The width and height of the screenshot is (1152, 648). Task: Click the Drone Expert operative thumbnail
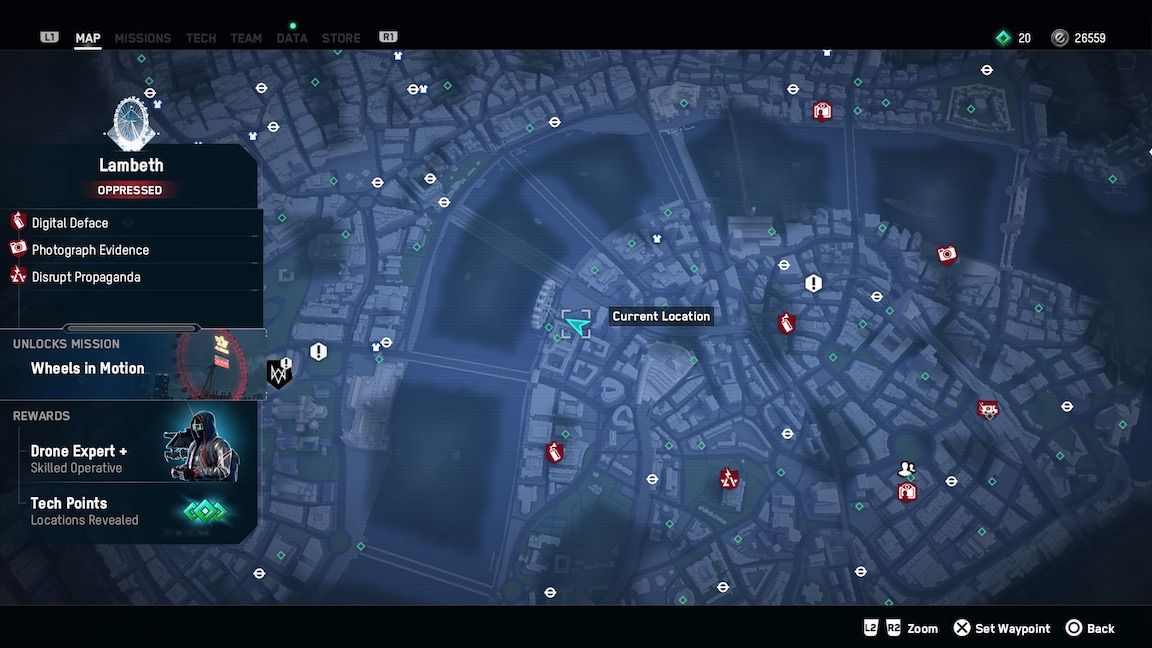pyautogui.click(x=202, y=446)
